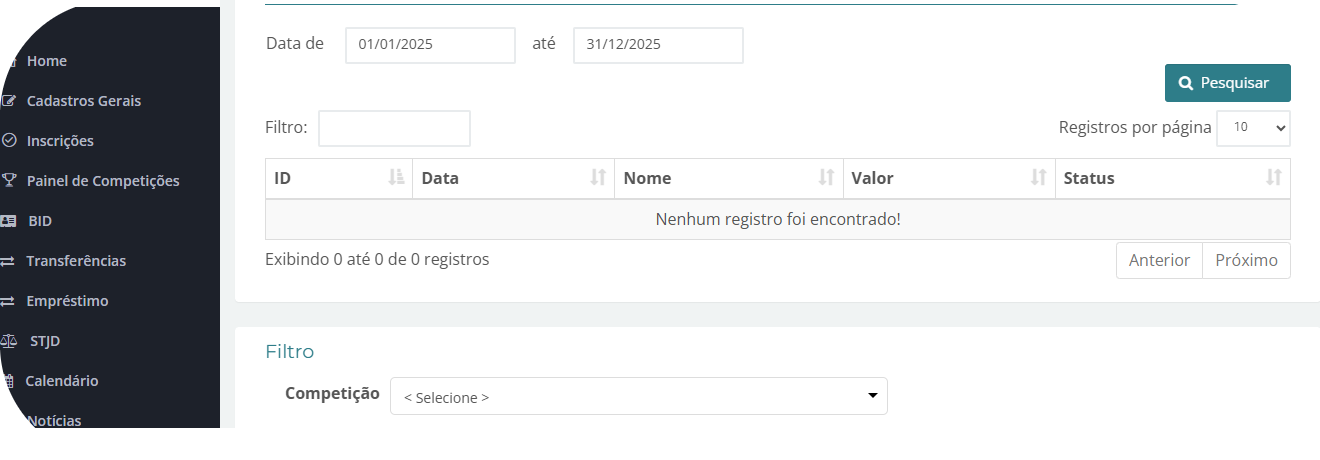The height and width of the screenshot is (460, 1320).
Task: Open Home in the sidebar
Action: [46, 61]
